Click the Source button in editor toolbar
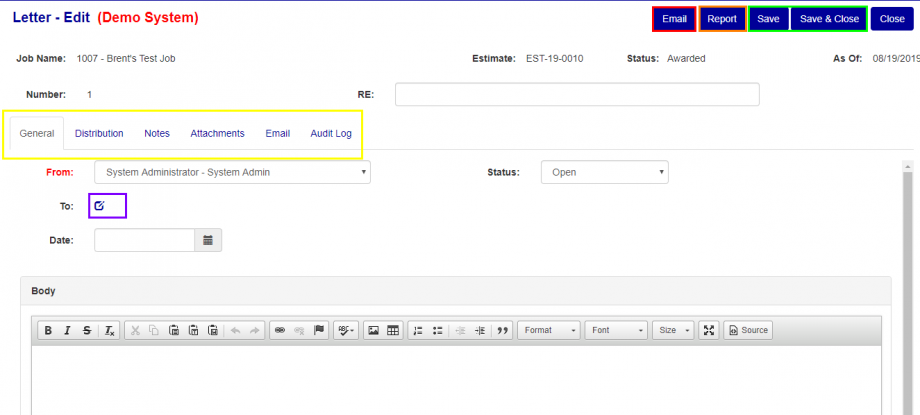 pos(748,330)
